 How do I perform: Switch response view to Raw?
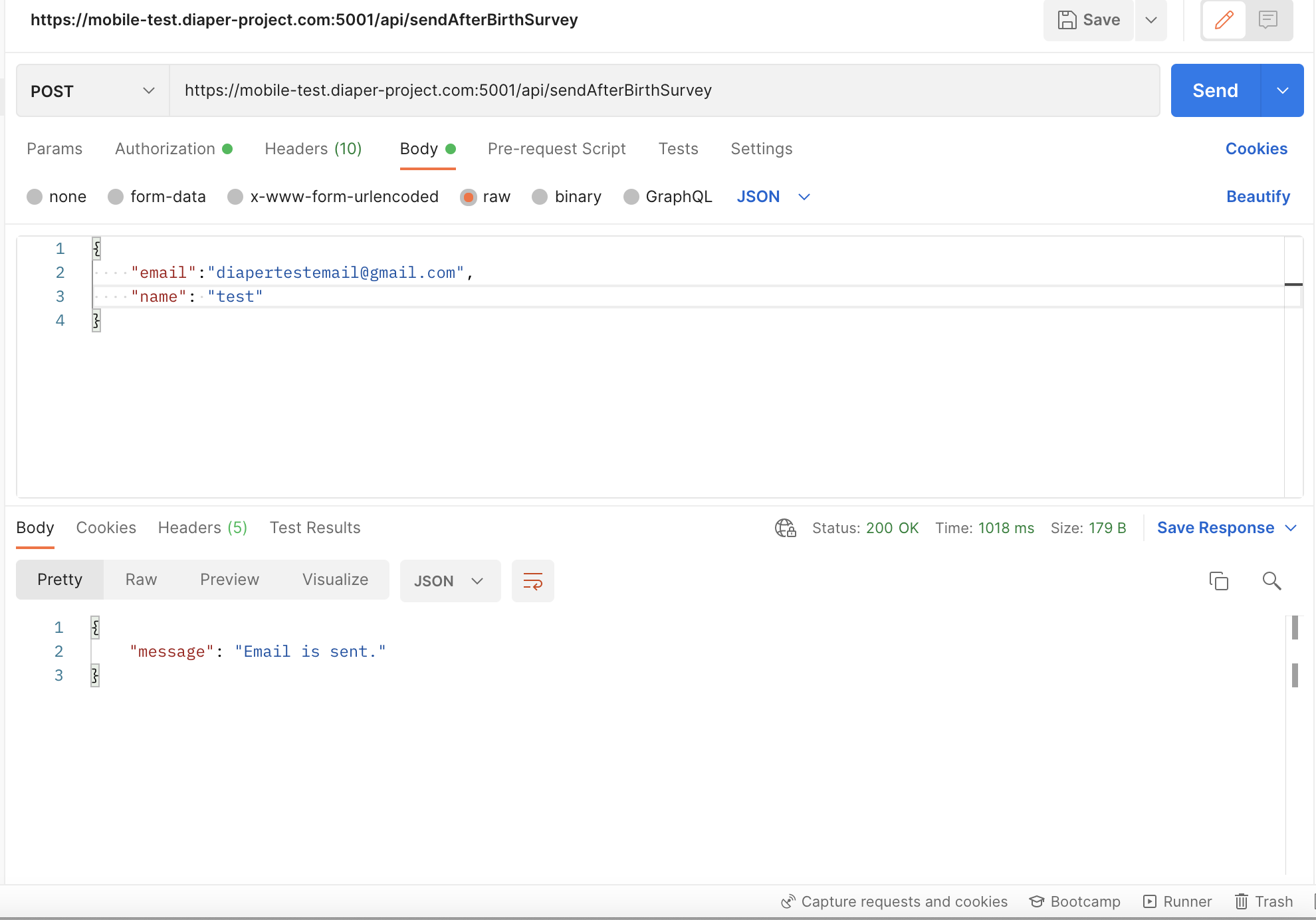[141, 580]
